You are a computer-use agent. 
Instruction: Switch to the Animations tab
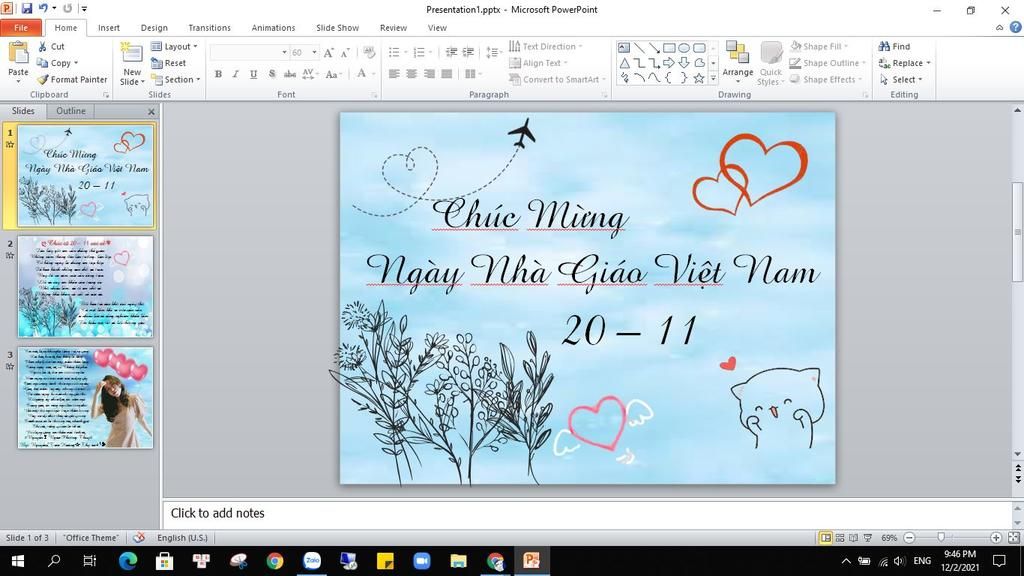point(273,27)
